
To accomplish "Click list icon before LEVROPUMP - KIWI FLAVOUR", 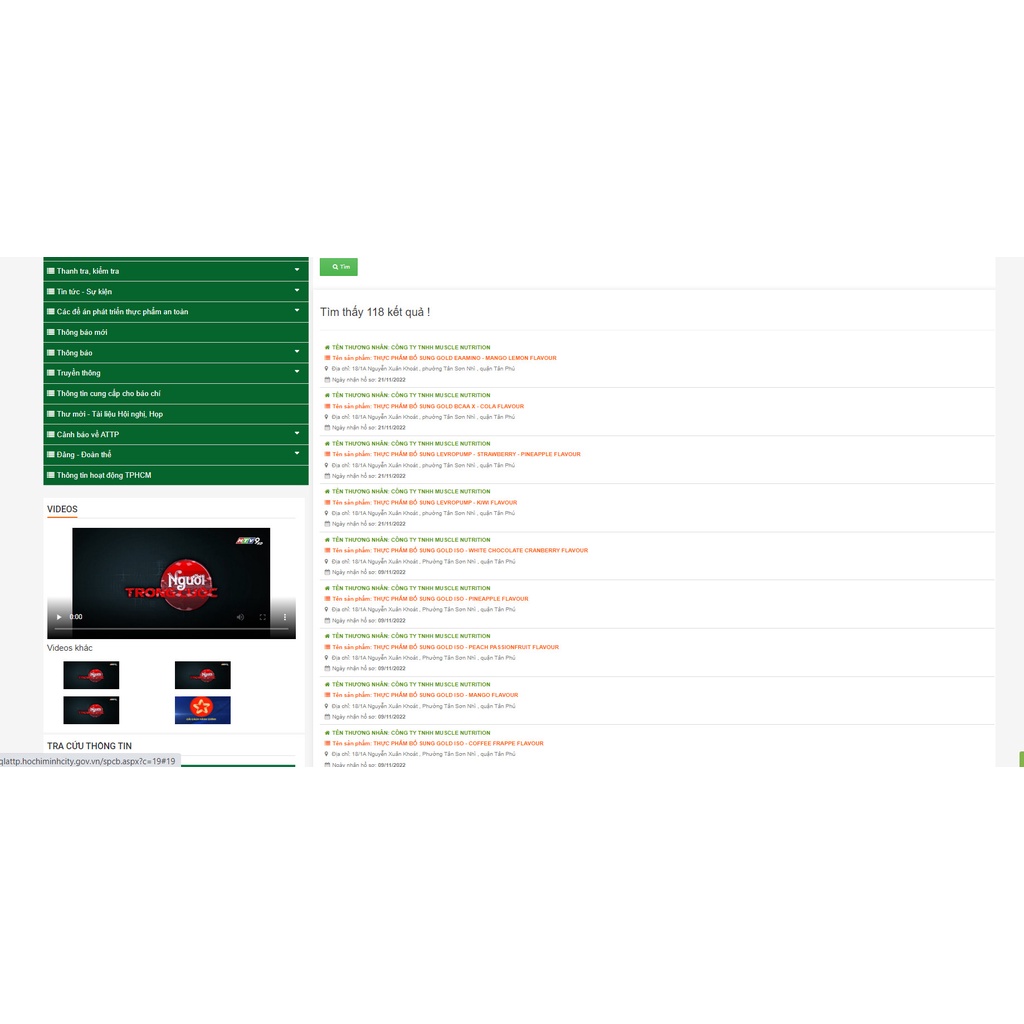I will click(x=327, y=502).
